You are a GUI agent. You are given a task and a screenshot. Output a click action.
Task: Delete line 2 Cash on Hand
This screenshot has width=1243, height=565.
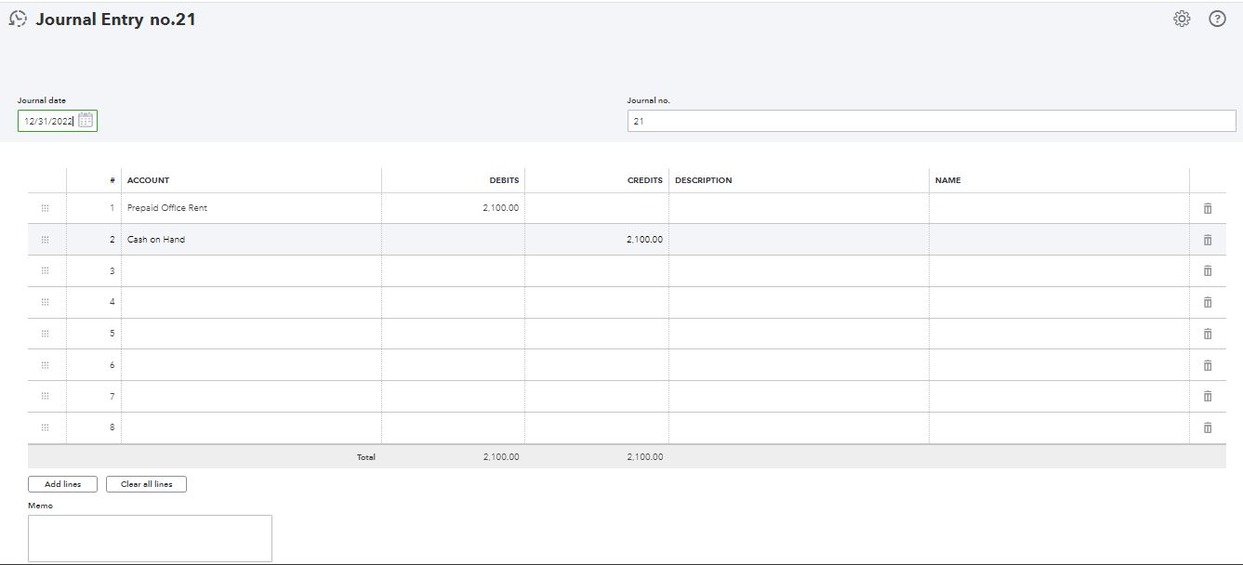(1207, 240)
